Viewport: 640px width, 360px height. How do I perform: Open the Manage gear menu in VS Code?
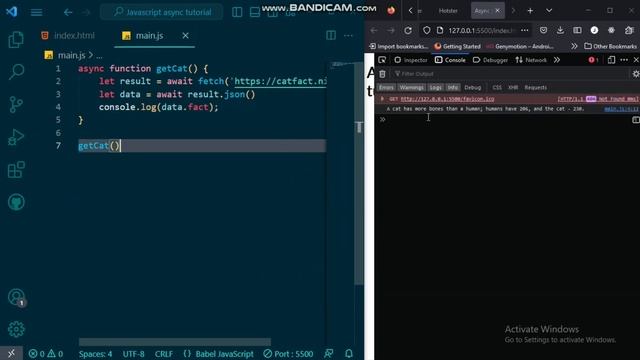point(16,329)
